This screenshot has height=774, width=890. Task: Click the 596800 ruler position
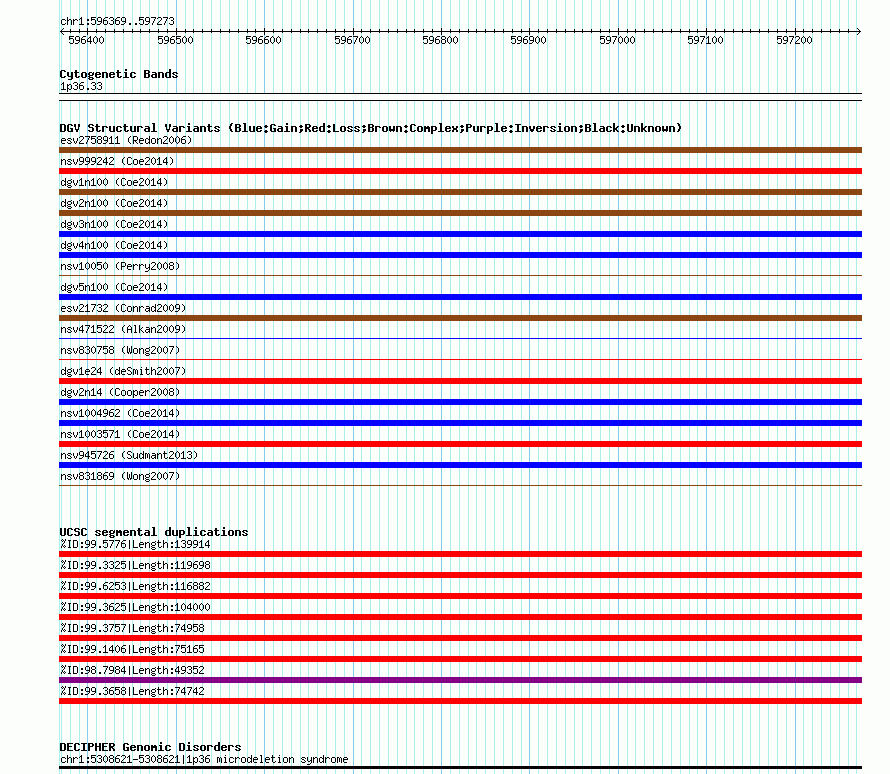[440, 40]
